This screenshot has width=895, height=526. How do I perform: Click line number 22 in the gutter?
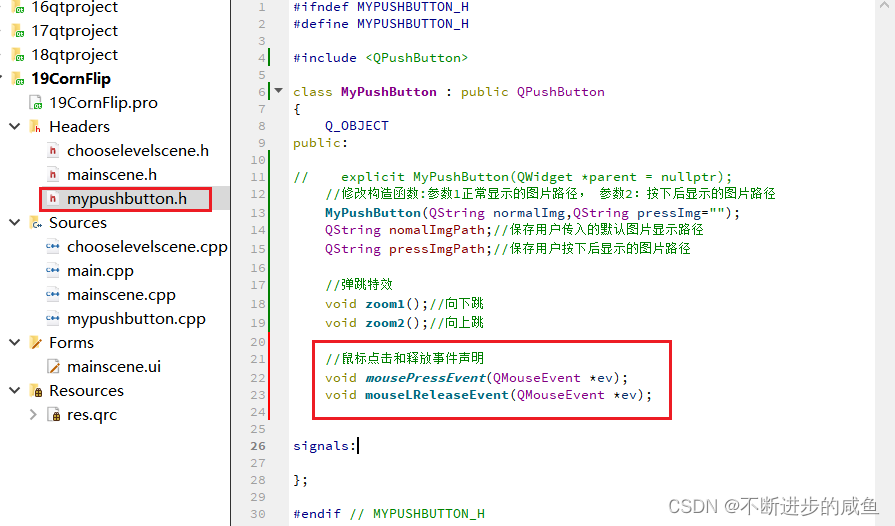coord(258,378)
